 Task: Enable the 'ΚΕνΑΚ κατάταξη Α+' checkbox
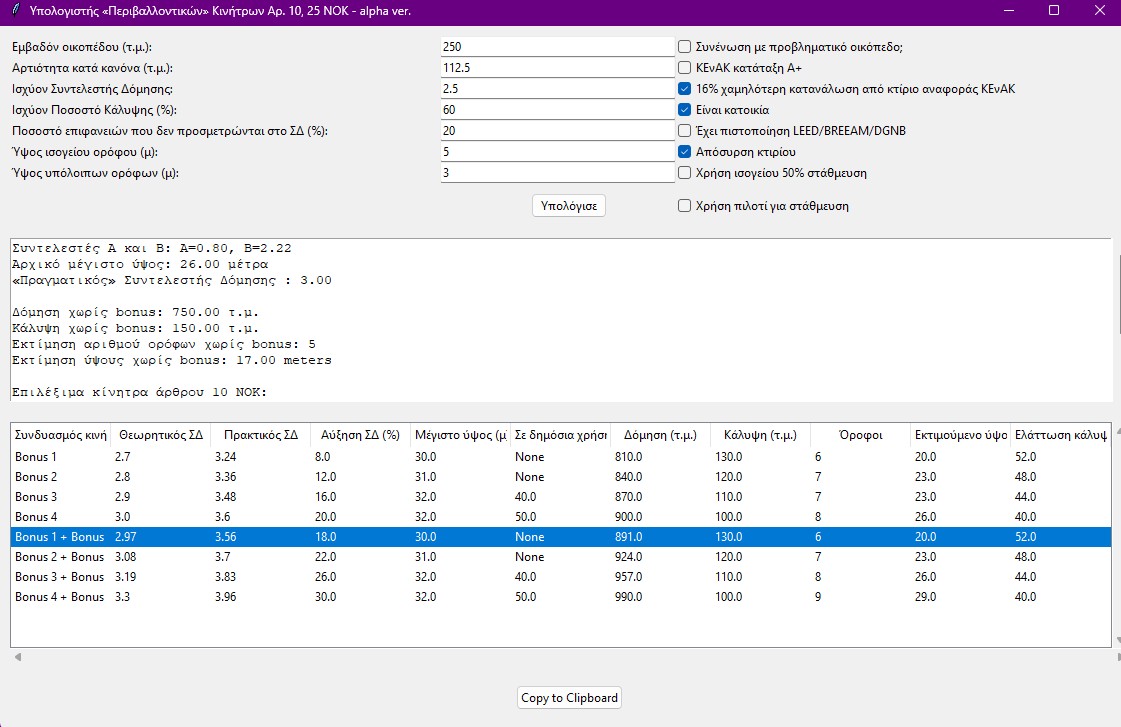pyautogui.click(x=684, y=68)
